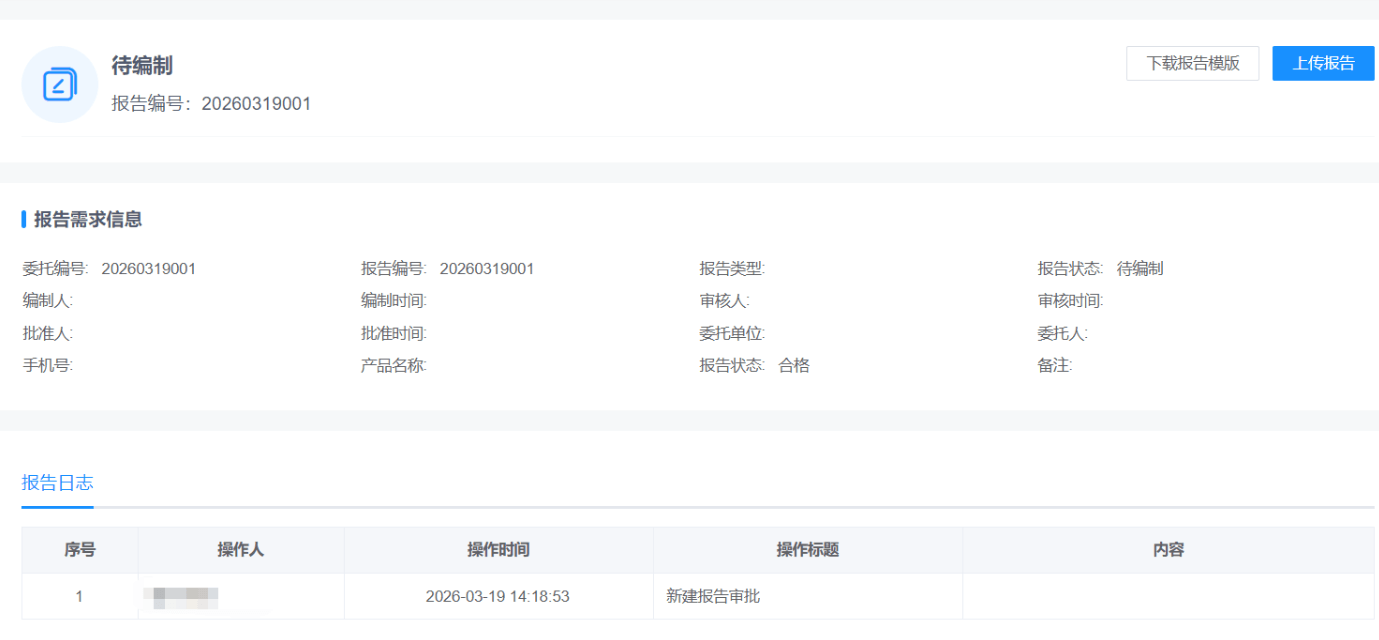1379x640 pixels.
Task: Click the 备注 label
Action: coord(1055,366)
